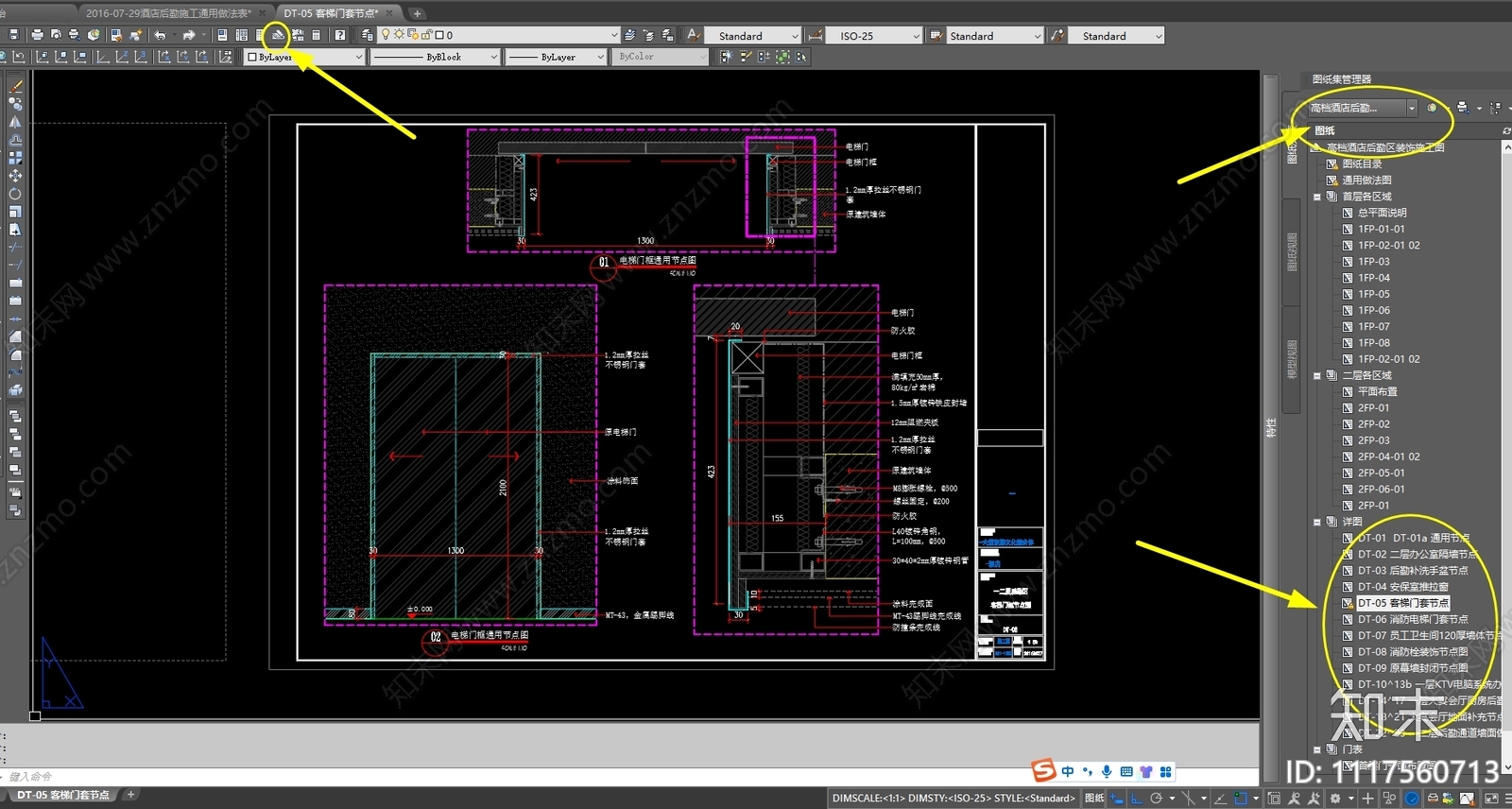The height and width of the screenshot is (809, 1512).
Task: Select sheet 1FP-03 in the sheet list
Action: tap(1374, 262)
